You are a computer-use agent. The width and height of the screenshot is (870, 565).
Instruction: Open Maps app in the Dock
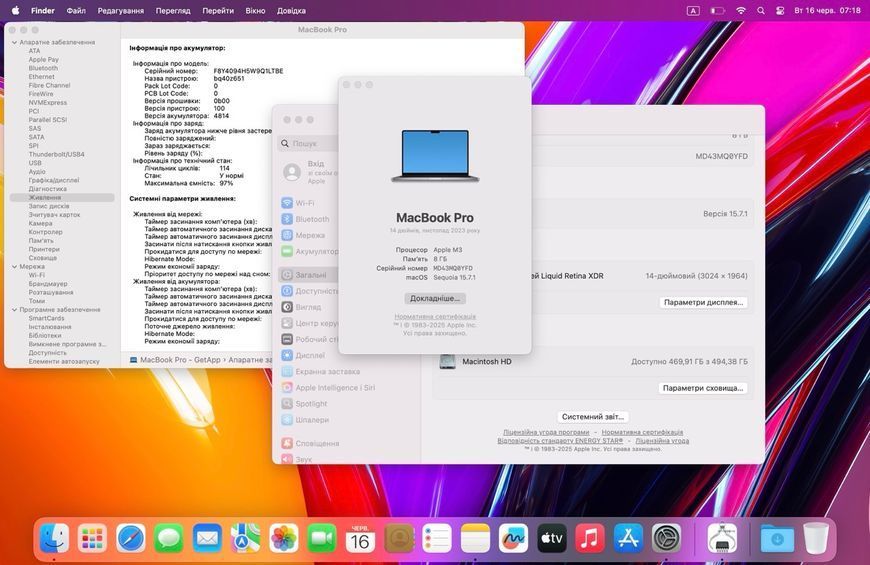click(245, 538)
